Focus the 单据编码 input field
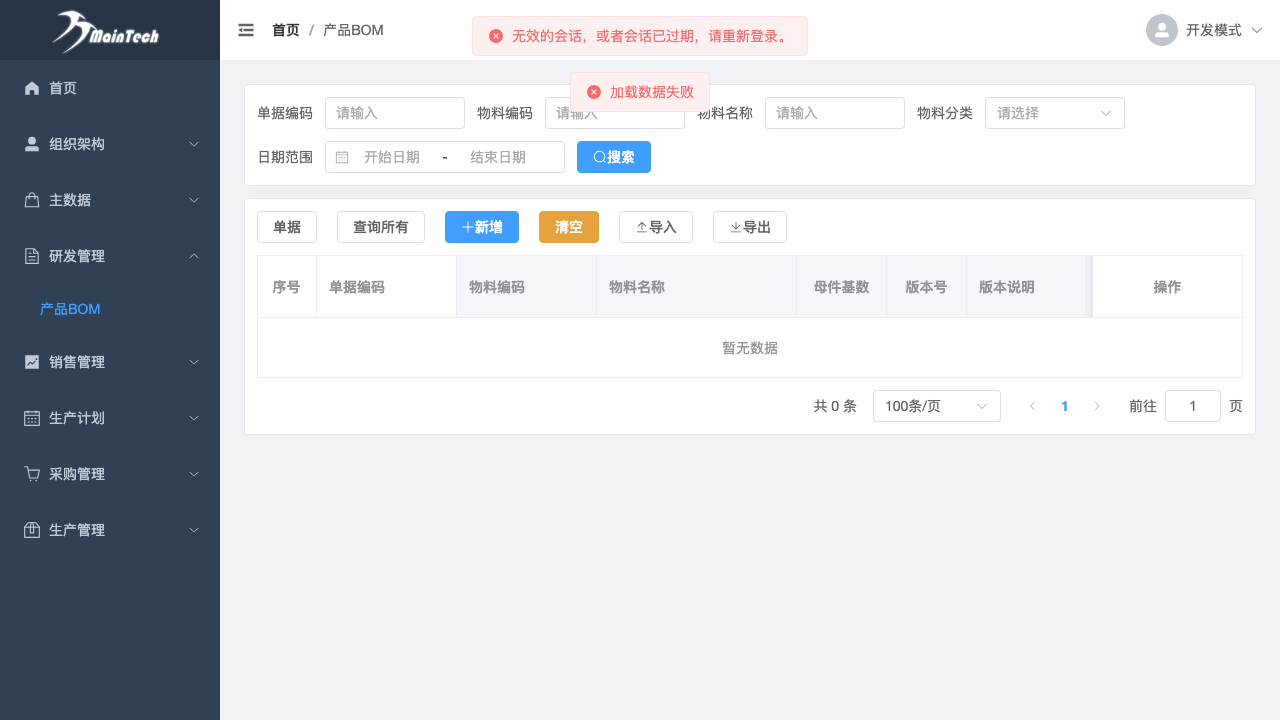Screen dimensions: 1280x720 (x=394, y=113)
